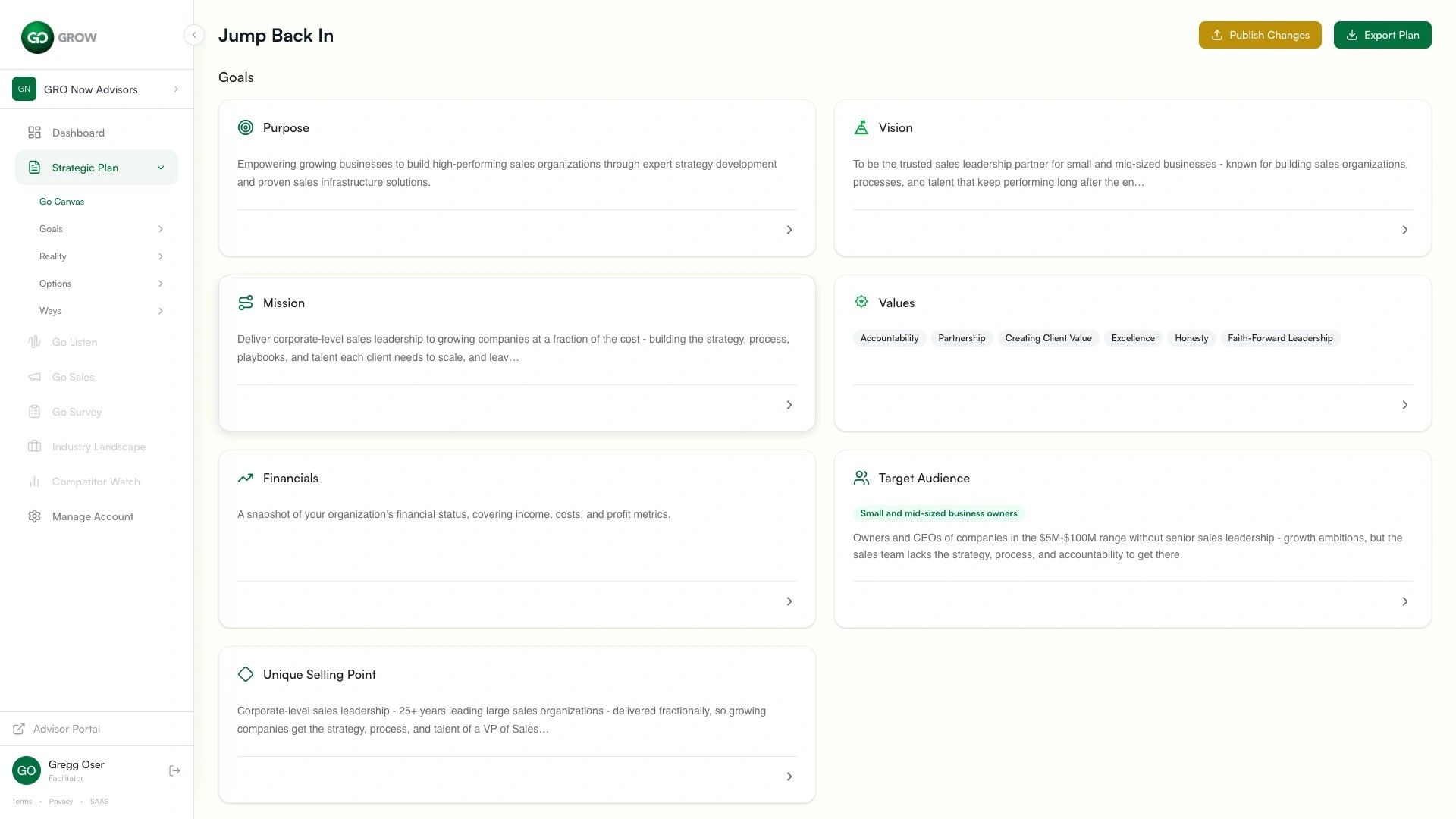The width and height of the screenshot is (1456, 819).
Task: Open the Dashboard menu item
Action: (x=96, y=133)
